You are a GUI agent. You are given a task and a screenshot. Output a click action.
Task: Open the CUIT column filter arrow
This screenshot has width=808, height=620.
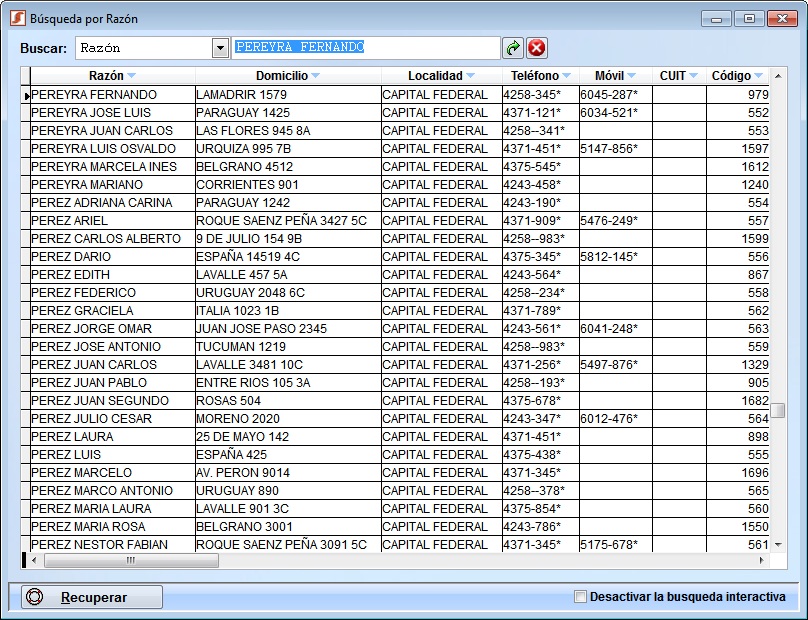coord(693,76)
